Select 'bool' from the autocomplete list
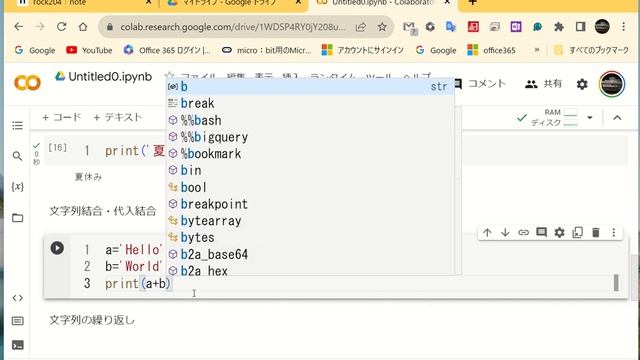640x360 pixels. coord(310,187)
